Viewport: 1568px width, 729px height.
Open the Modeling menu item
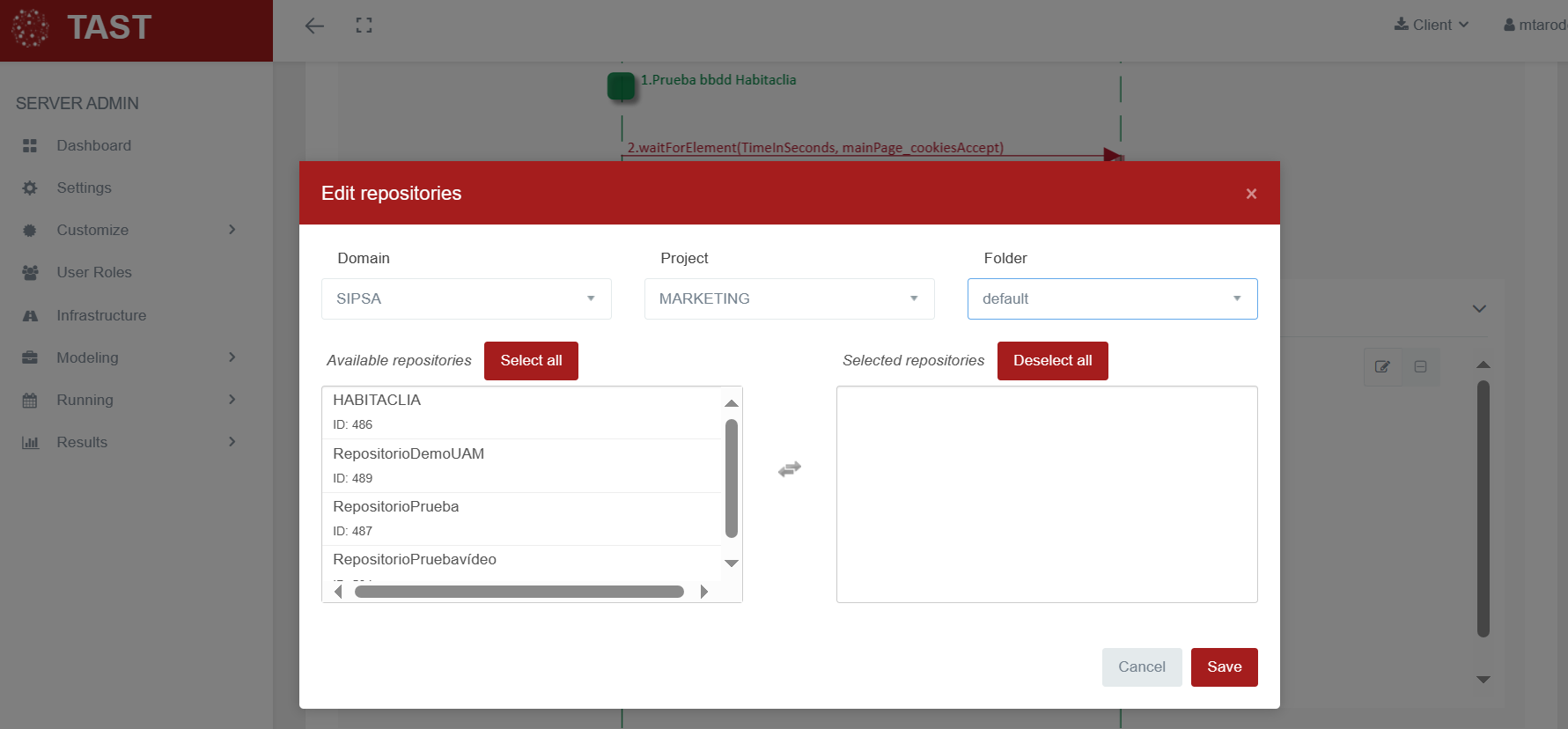coord(87,357)
